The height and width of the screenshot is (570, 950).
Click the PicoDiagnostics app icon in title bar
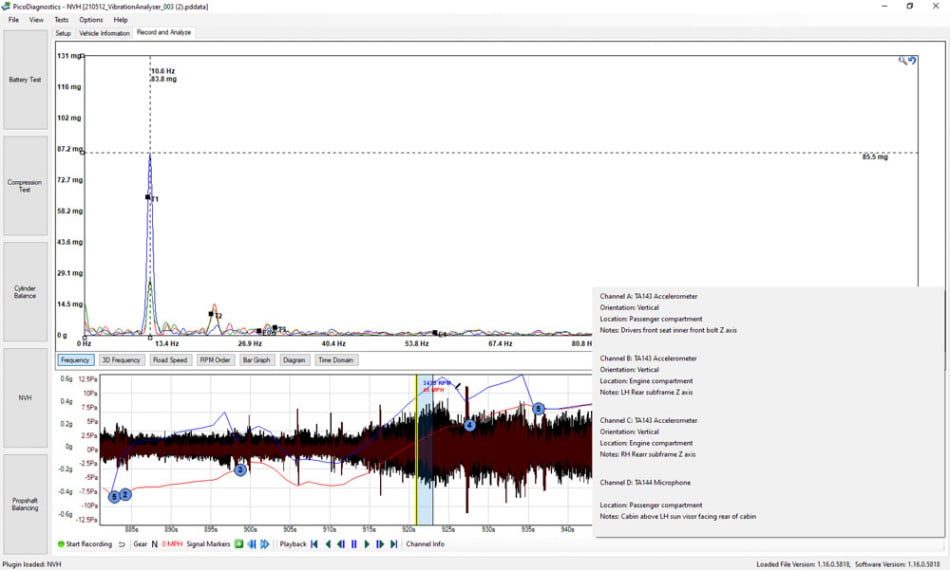click(x=6, y=6)
